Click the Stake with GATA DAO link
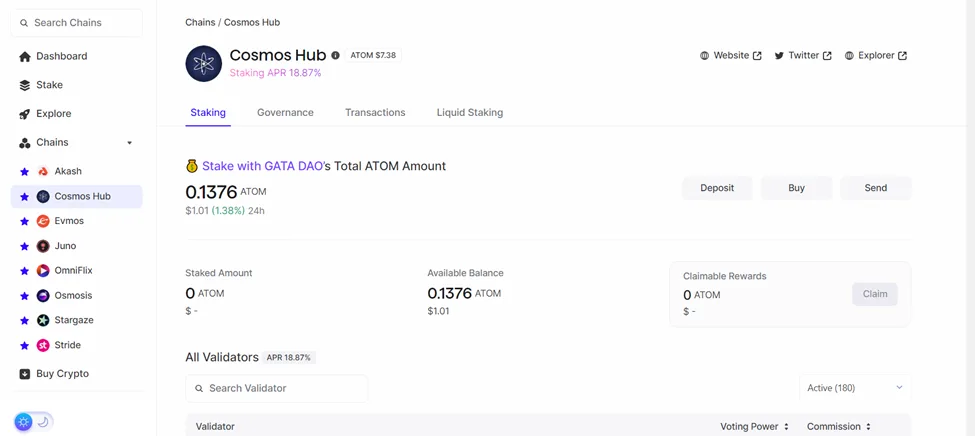The width and height of the screenshot is (975, 436). pos(262,166)
